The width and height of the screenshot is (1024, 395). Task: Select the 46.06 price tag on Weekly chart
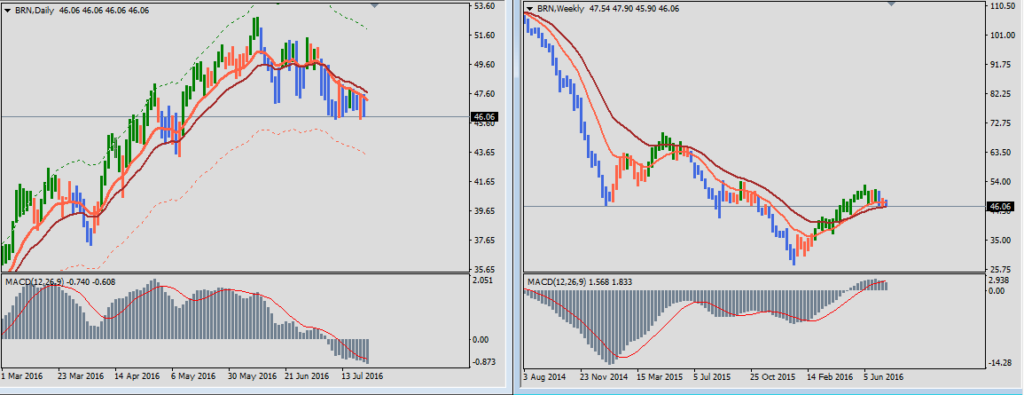(1000, 206)
